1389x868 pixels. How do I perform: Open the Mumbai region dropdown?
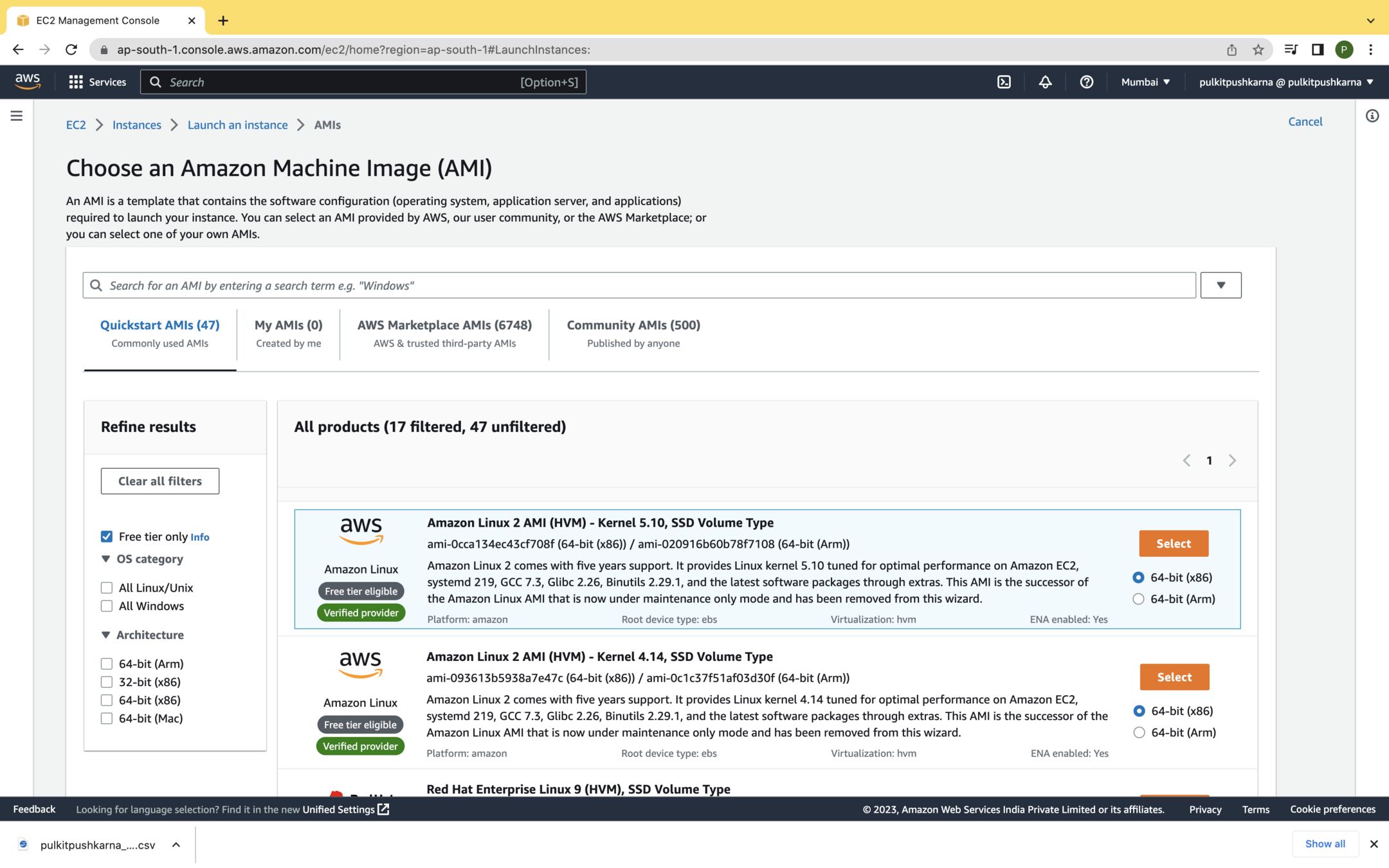(1145, 82)
